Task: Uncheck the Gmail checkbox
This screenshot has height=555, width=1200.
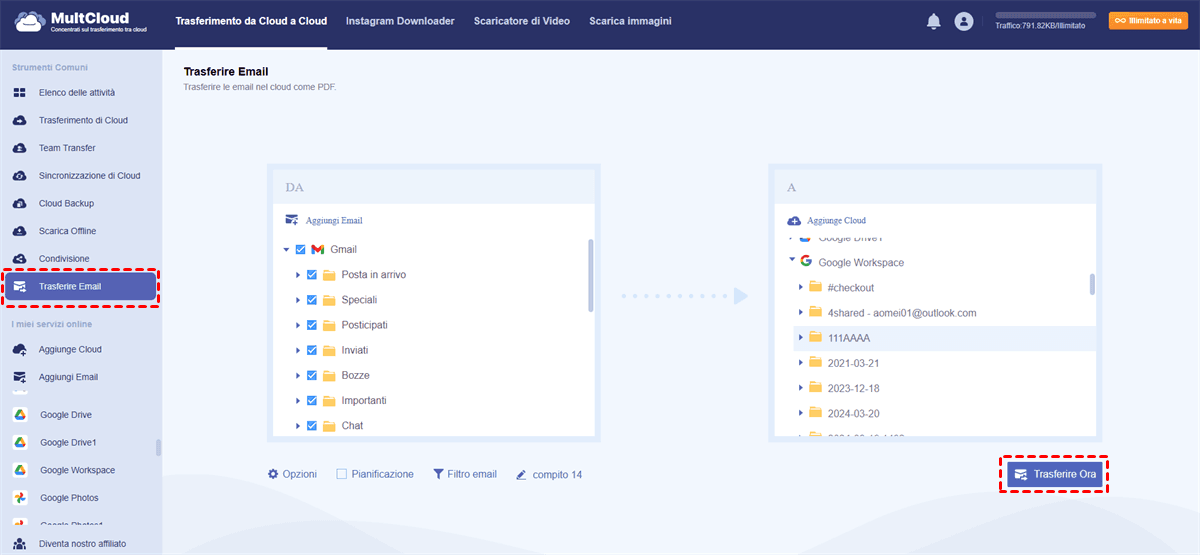Action: (300, 249)
